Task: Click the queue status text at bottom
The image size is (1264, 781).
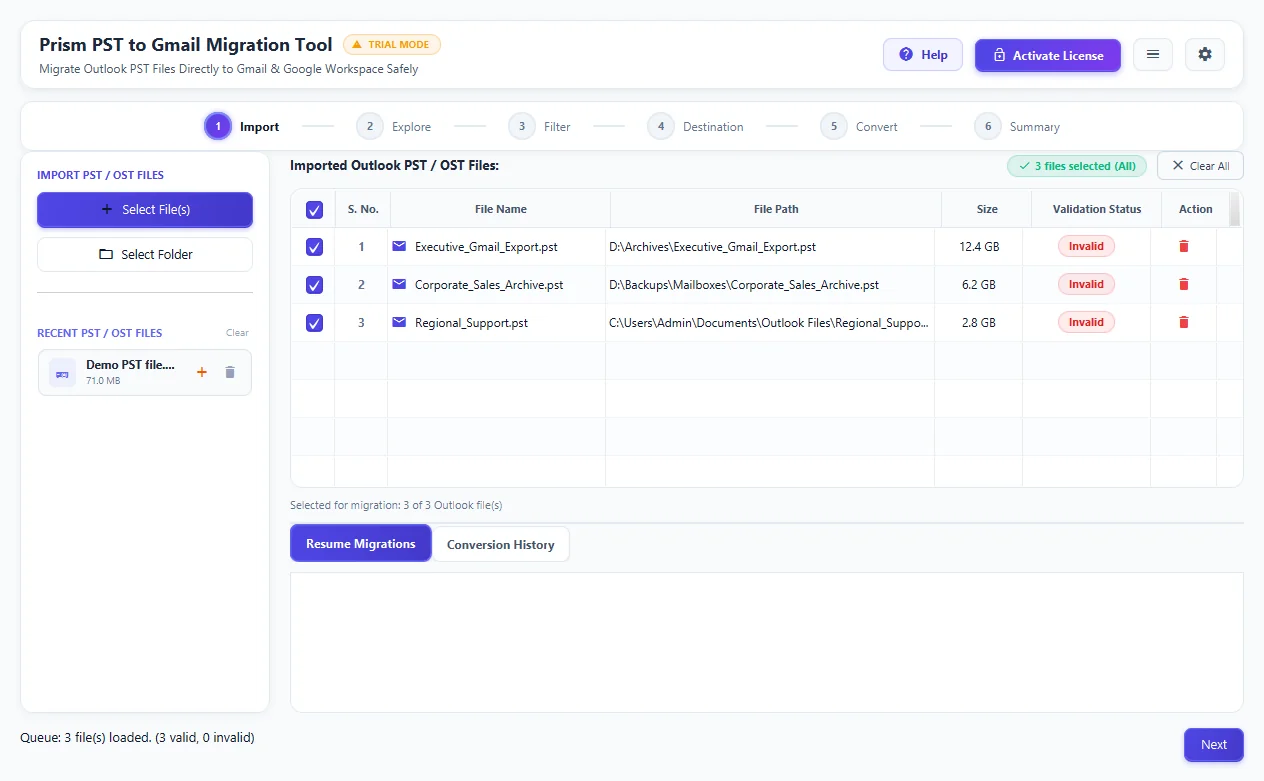Action: (x=137, y=738)
